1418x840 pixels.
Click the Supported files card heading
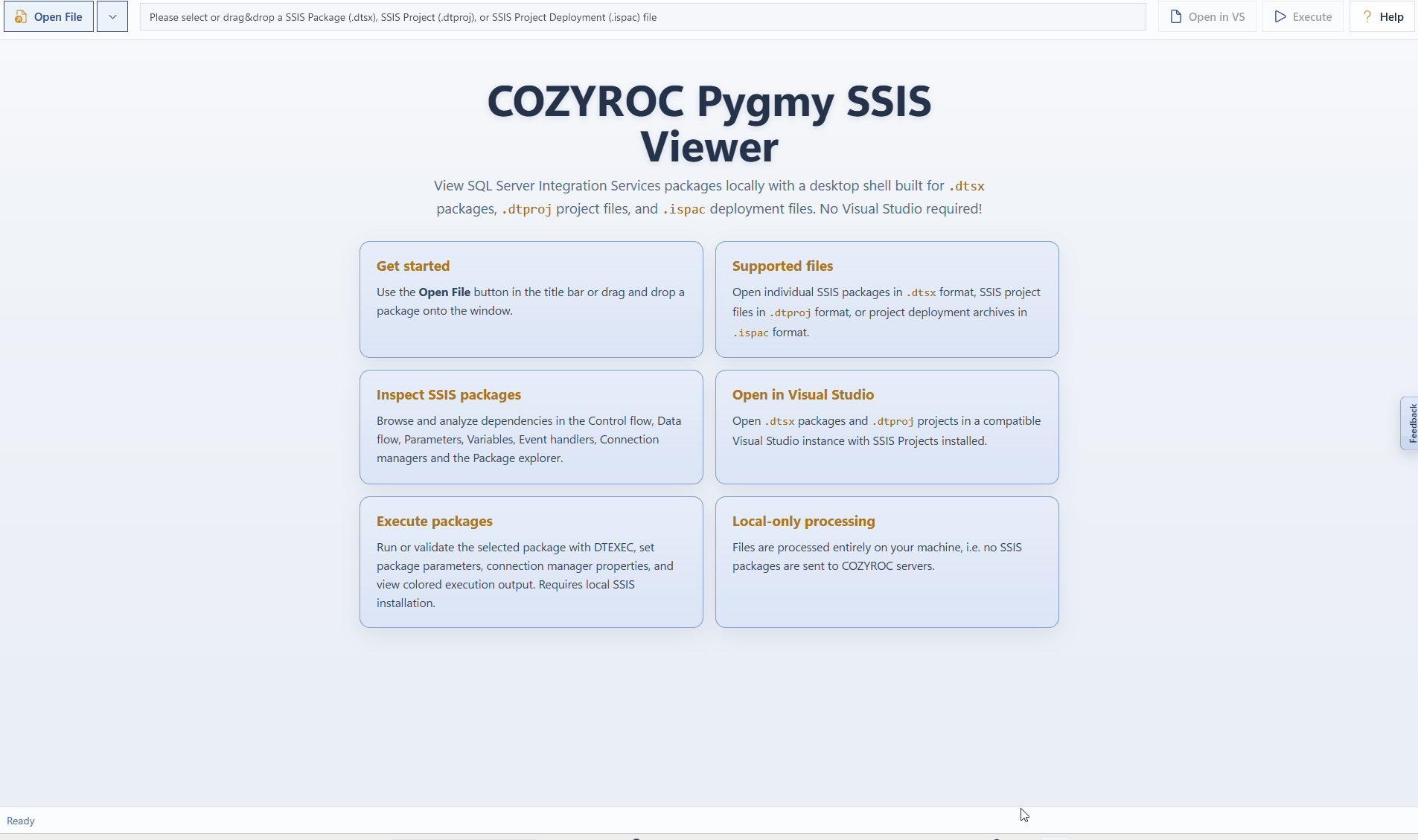782,266
